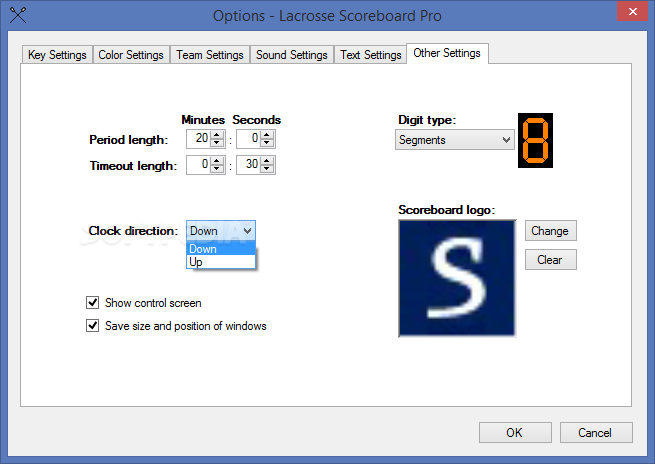Click the Seconds column header
Screen dimensions: 655x464
click(x=256, y=120)
